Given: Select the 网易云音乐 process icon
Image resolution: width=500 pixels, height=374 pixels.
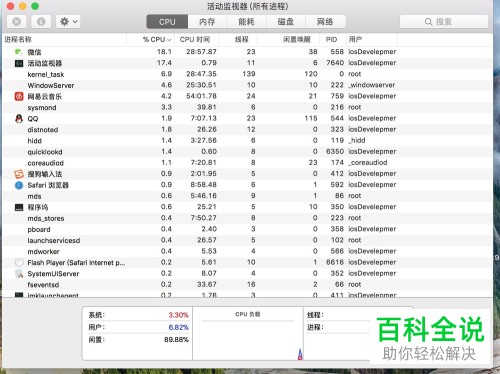Looking at the screenshot, I should 19,96.
